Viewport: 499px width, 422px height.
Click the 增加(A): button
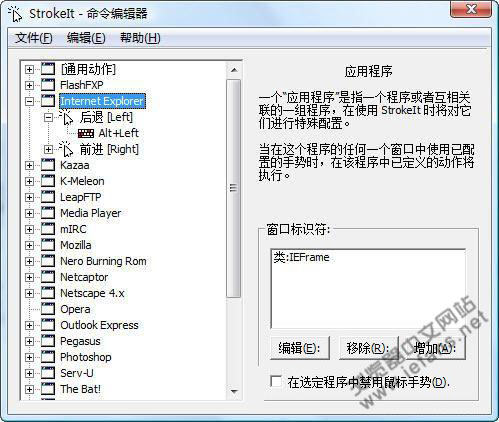435,348
